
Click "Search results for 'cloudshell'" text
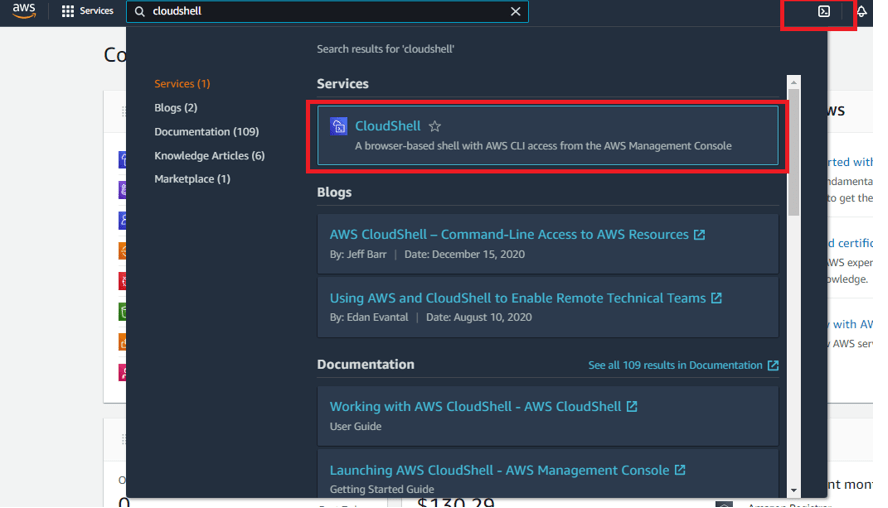386,49
